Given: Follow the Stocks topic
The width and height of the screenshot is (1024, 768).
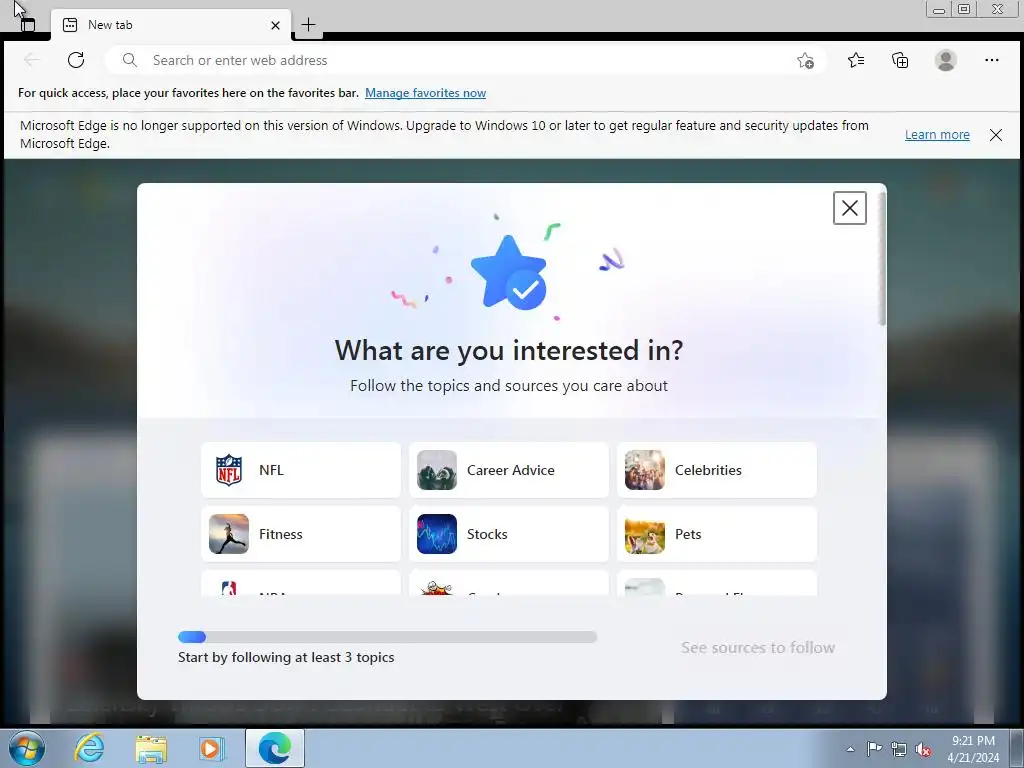Looking at the screenshot, I should click(x=508, y=534).
